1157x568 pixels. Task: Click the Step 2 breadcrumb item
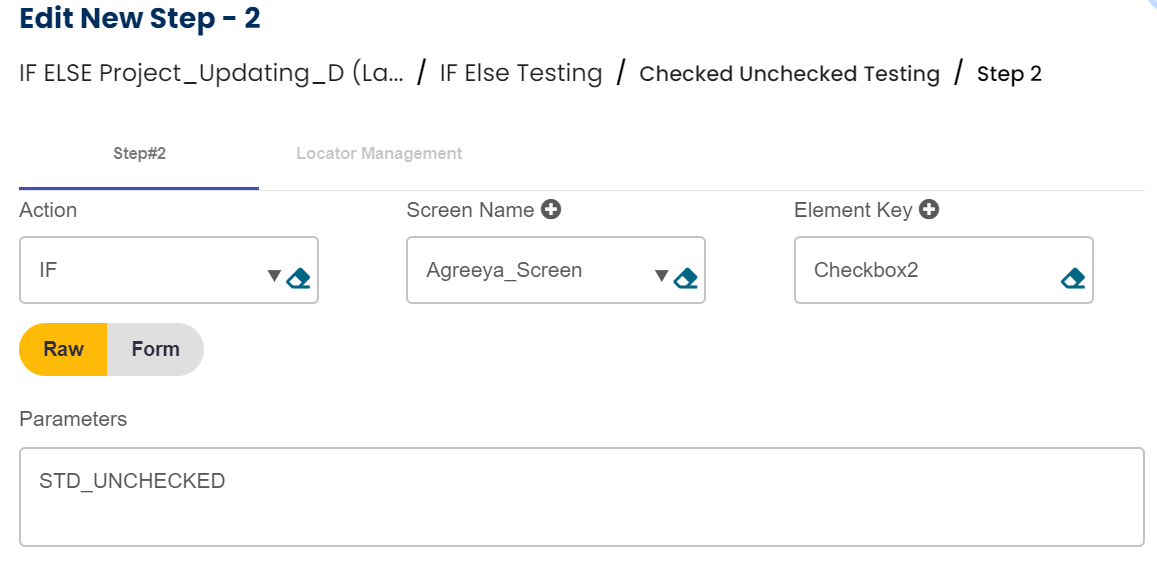coord(1009,74)
